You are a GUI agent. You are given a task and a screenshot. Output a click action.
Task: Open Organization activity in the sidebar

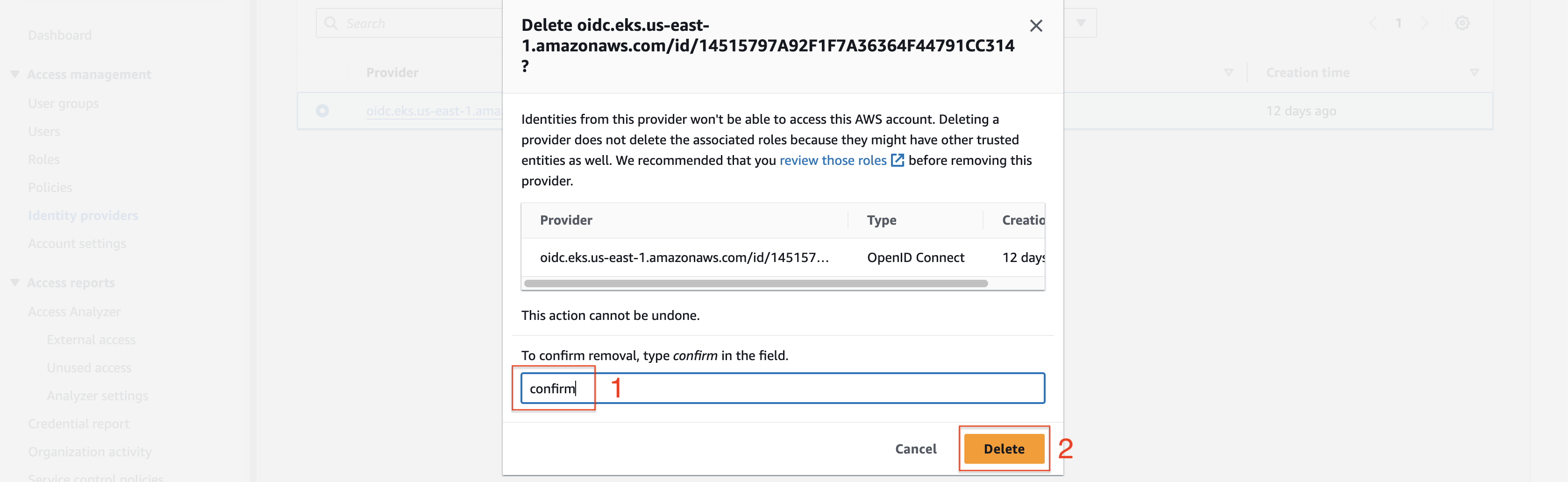point(90,452)
